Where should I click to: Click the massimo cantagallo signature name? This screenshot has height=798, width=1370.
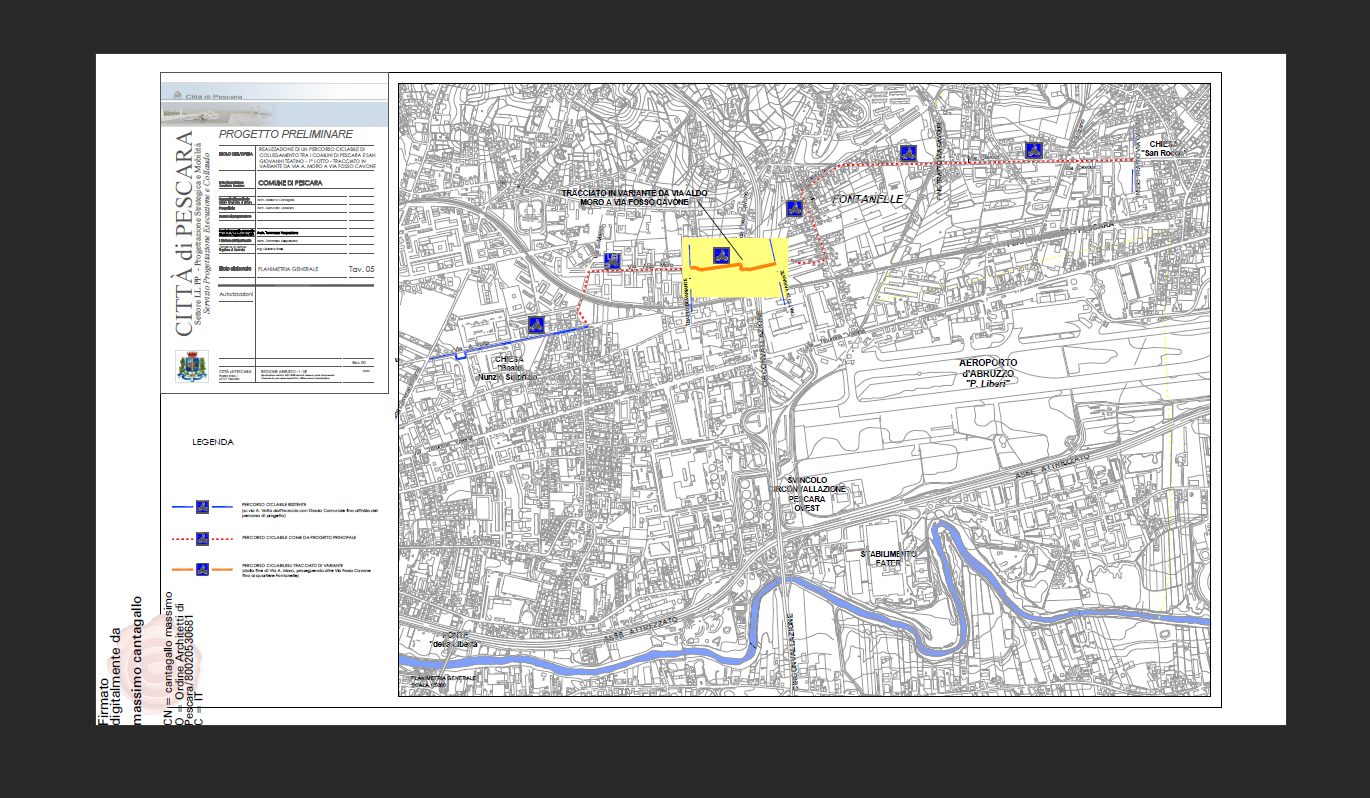(138, 660)
